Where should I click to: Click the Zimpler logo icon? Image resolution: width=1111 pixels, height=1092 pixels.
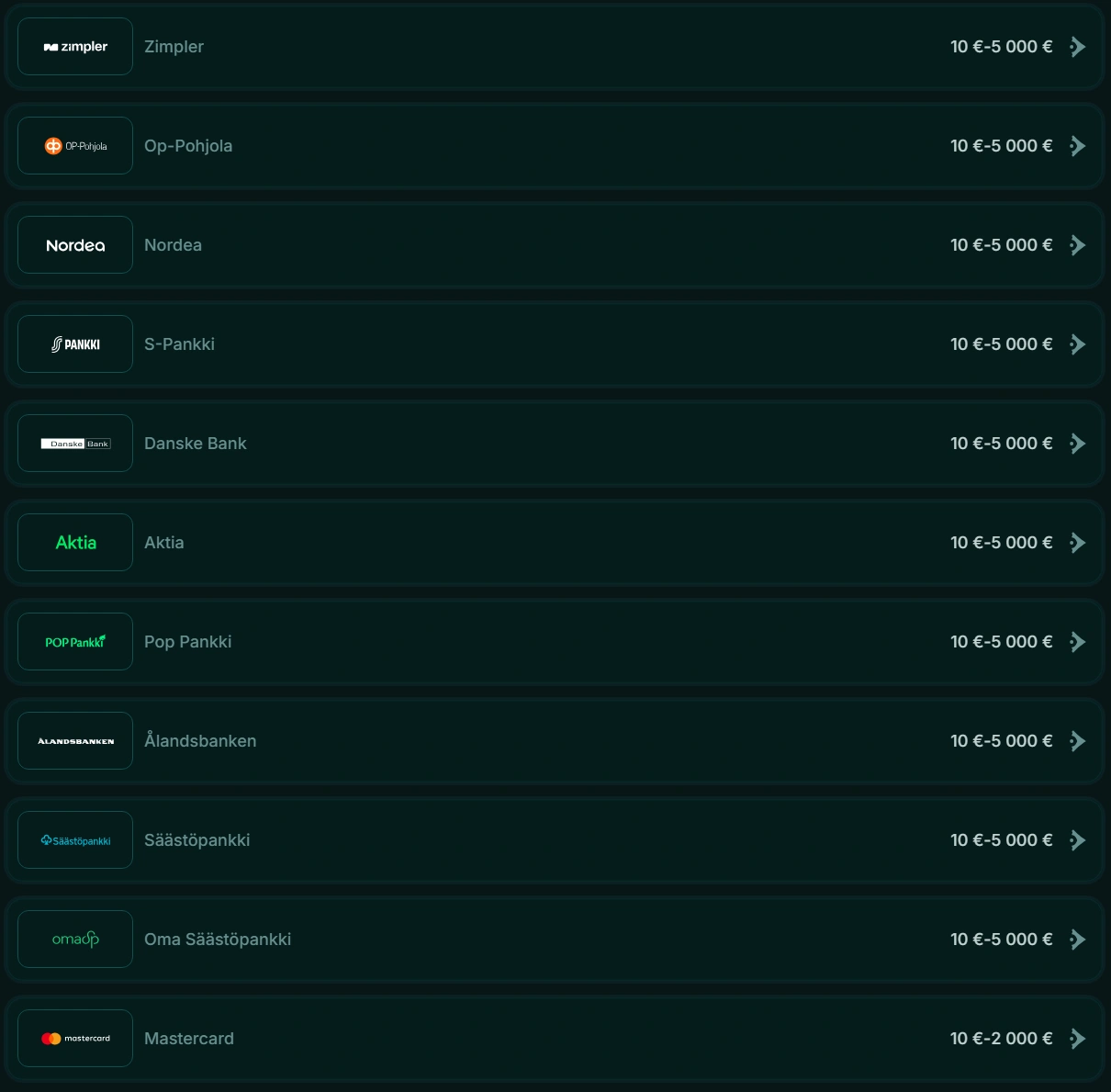75,47
